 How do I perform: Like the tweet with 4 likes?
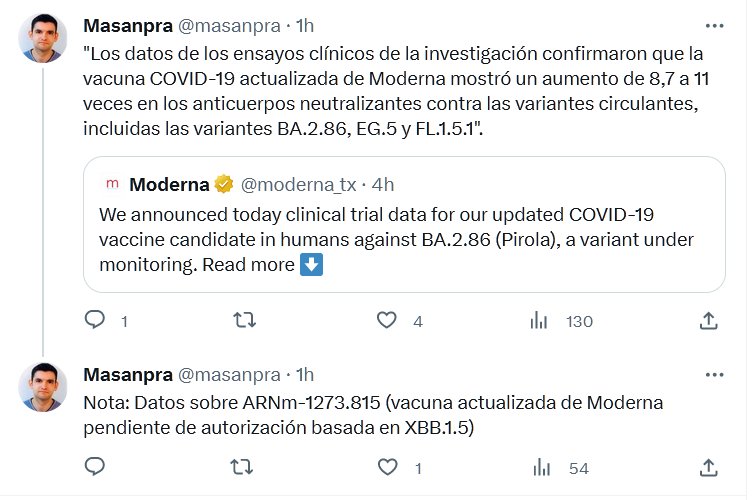388,320
